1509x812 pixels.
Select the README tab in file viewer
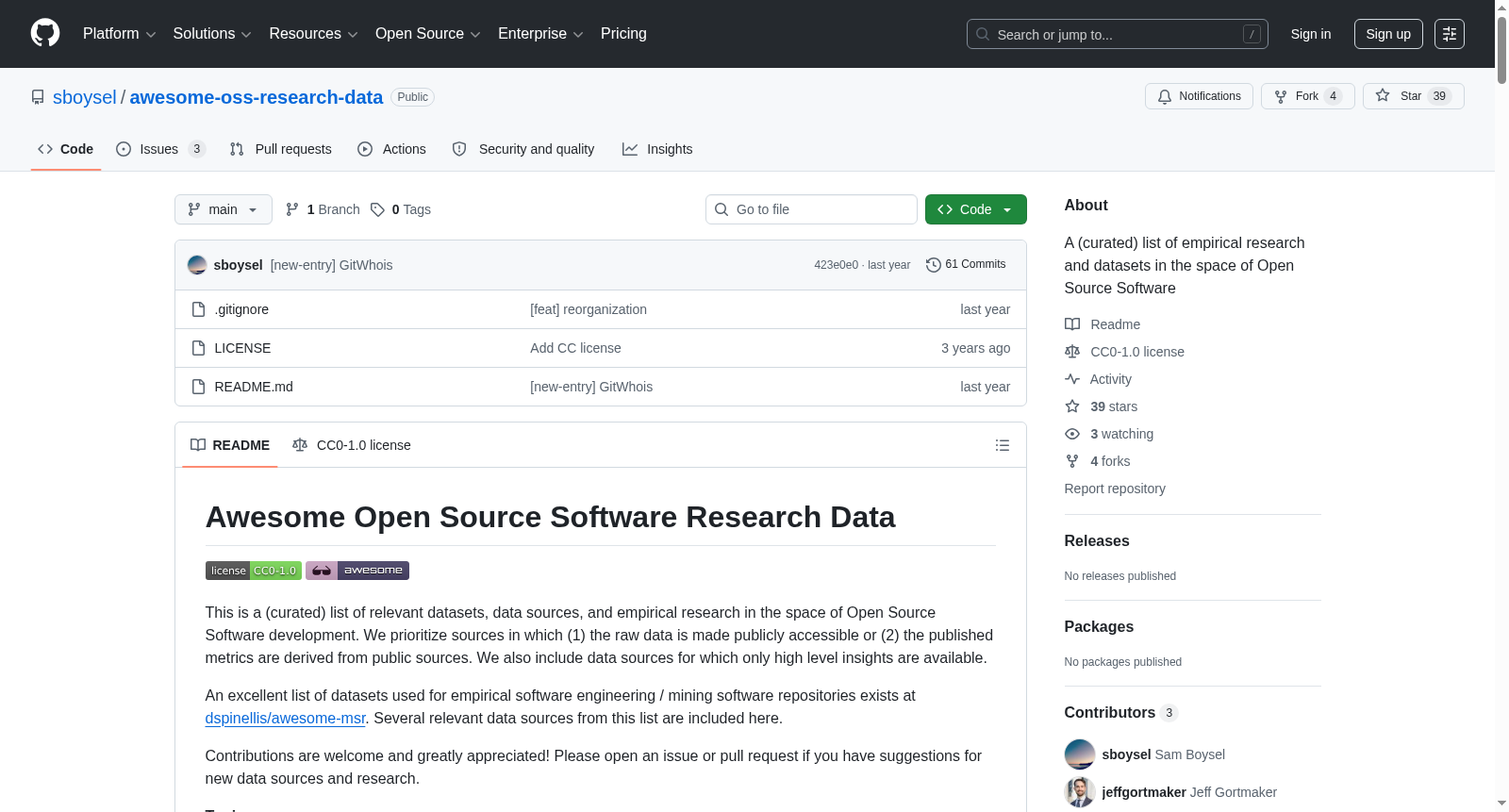pyautogui.click(x=230, y=445)
